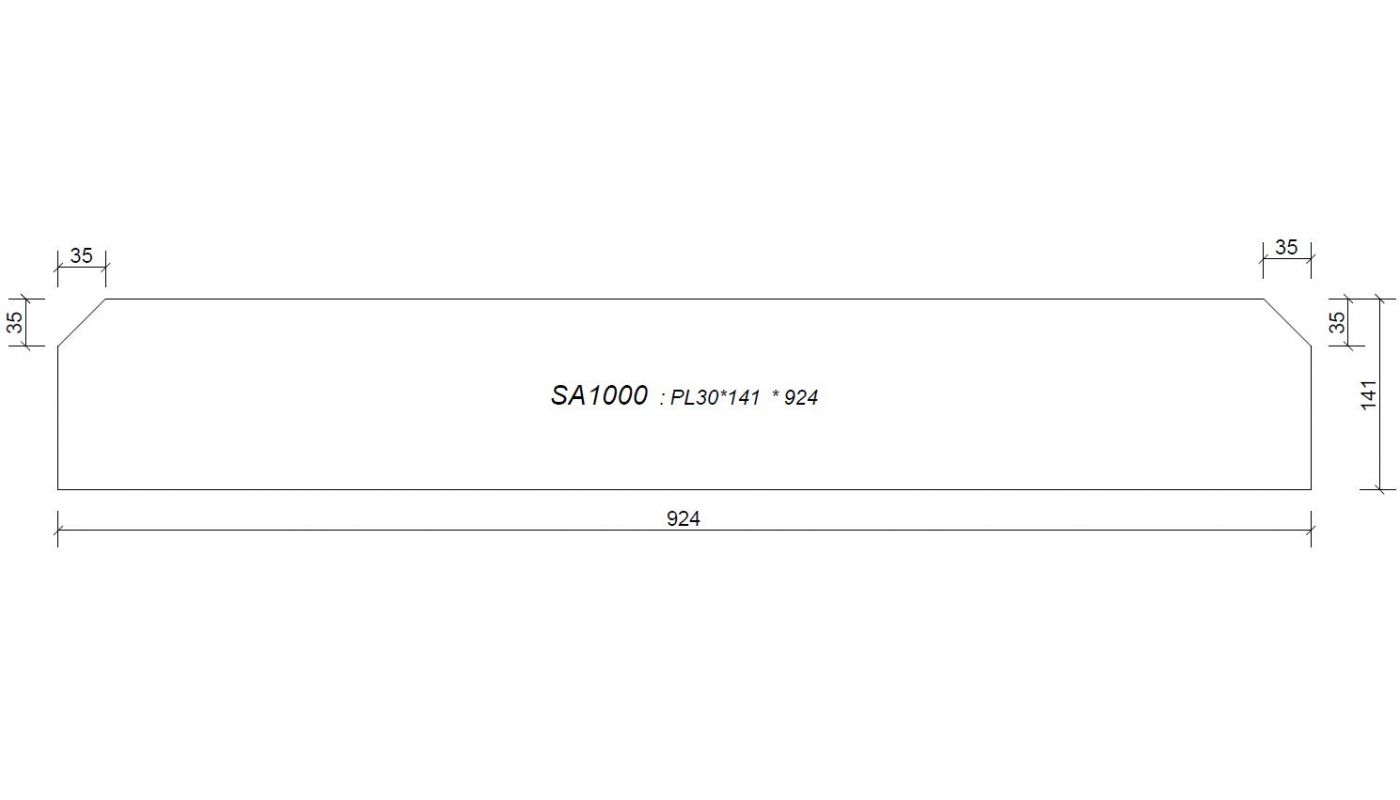Select the 924 horizontal dimension line
This screenshot has width=1400, height=800.
(x=684, y=530)
